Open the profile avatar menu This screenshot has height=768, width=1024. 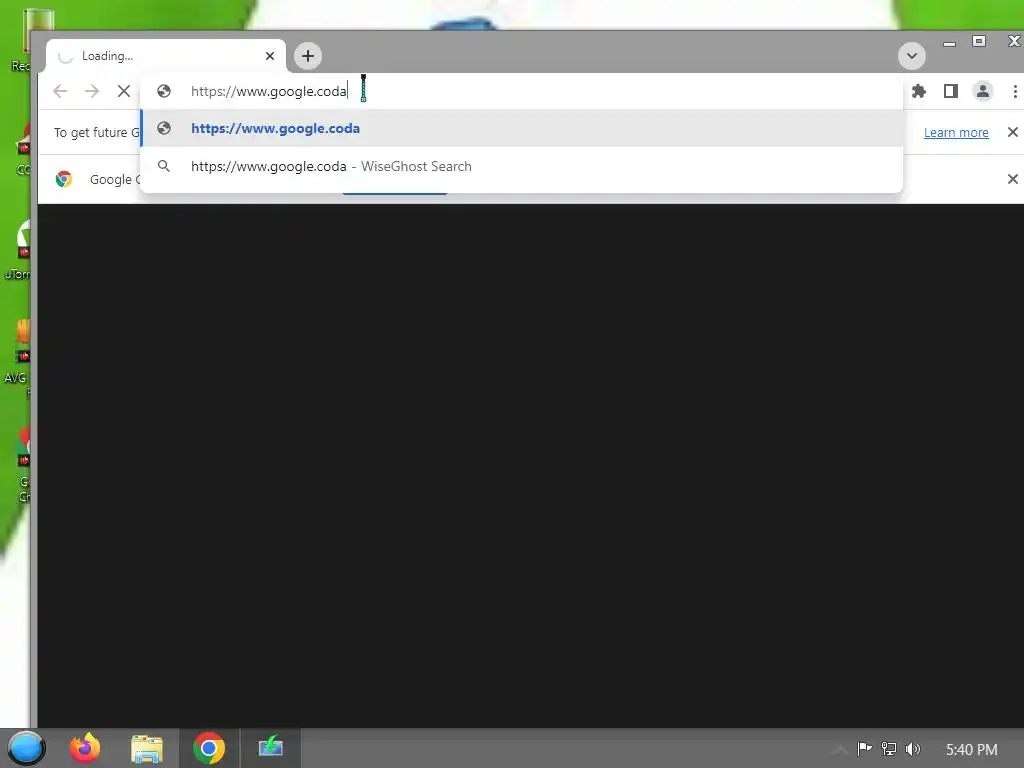(982, 91)
